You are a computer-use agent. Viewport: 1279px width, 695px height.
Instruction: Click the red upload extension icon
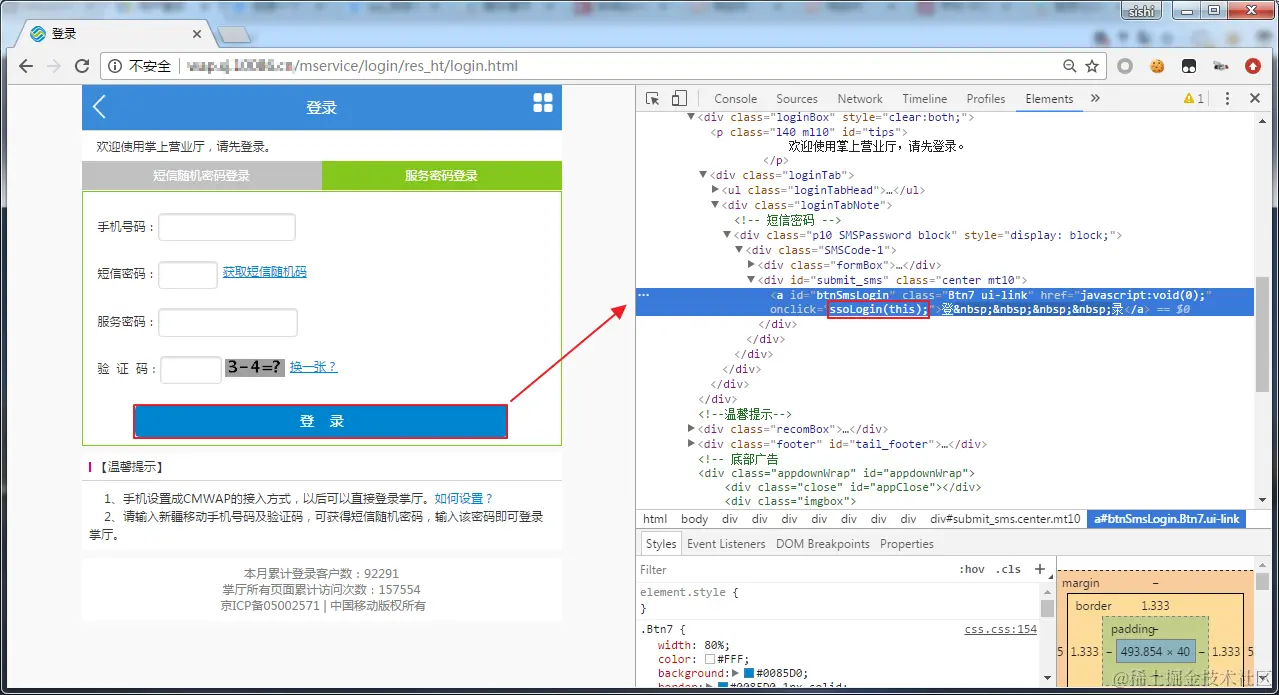[x=1253, y=66]
